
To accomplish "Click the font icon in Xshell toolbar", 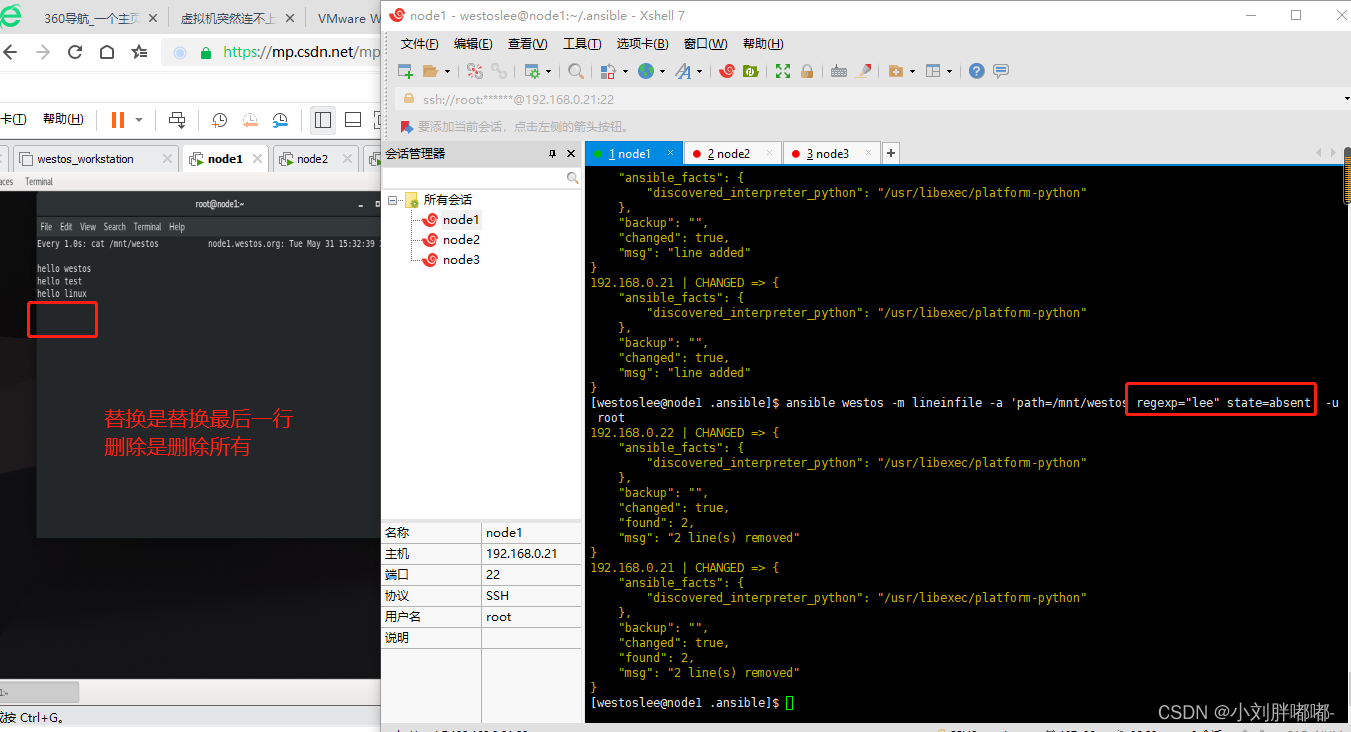I will pyautogui.click(x=683, y=71).
